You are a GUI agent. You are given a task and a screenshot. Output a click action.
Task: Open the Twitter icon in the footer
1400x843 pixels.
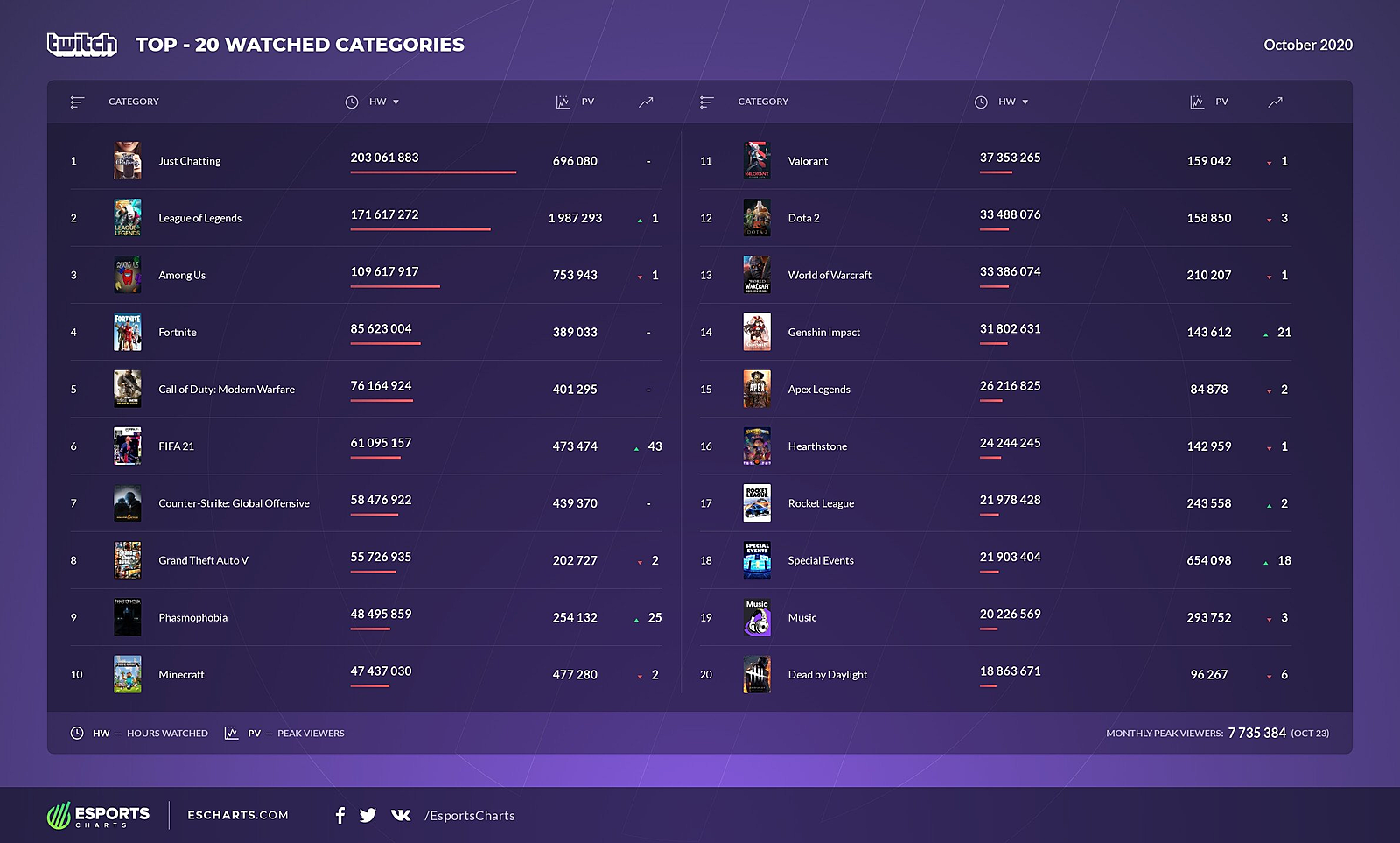(x=367, y=815)
